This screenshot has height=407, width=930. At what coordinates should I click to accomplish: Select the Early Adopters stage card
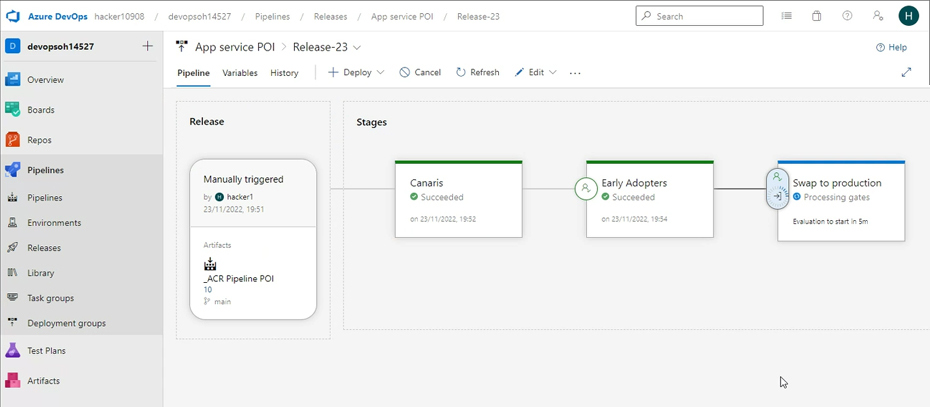[x=649, y=199]
